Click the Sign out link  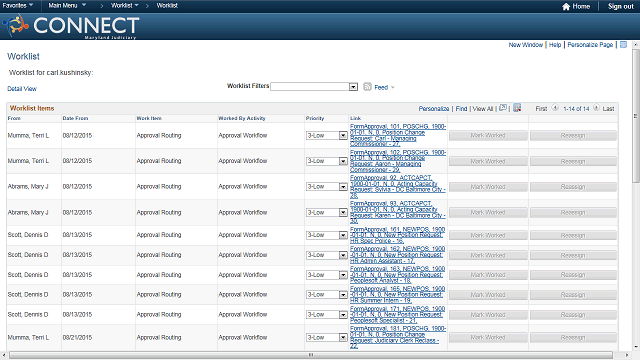[x=620, y=6]
